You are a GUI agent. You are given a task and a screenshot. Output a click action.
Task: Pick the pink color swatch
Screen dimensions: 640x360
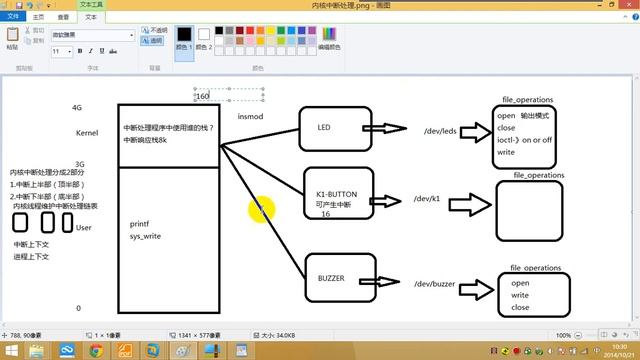pos(250,41)
